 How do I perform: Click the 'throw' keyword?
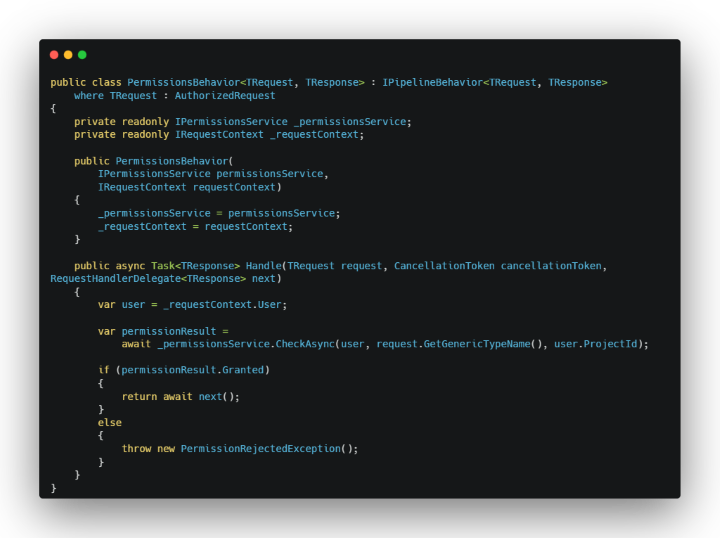pos(136,448)
